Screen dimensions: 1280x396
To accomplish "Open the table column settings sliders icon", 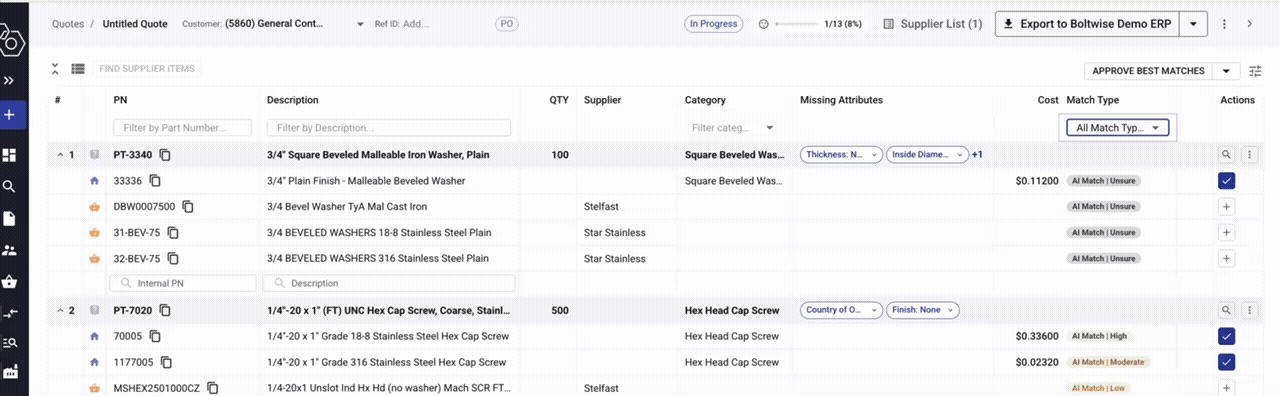I will [1256, 71].
